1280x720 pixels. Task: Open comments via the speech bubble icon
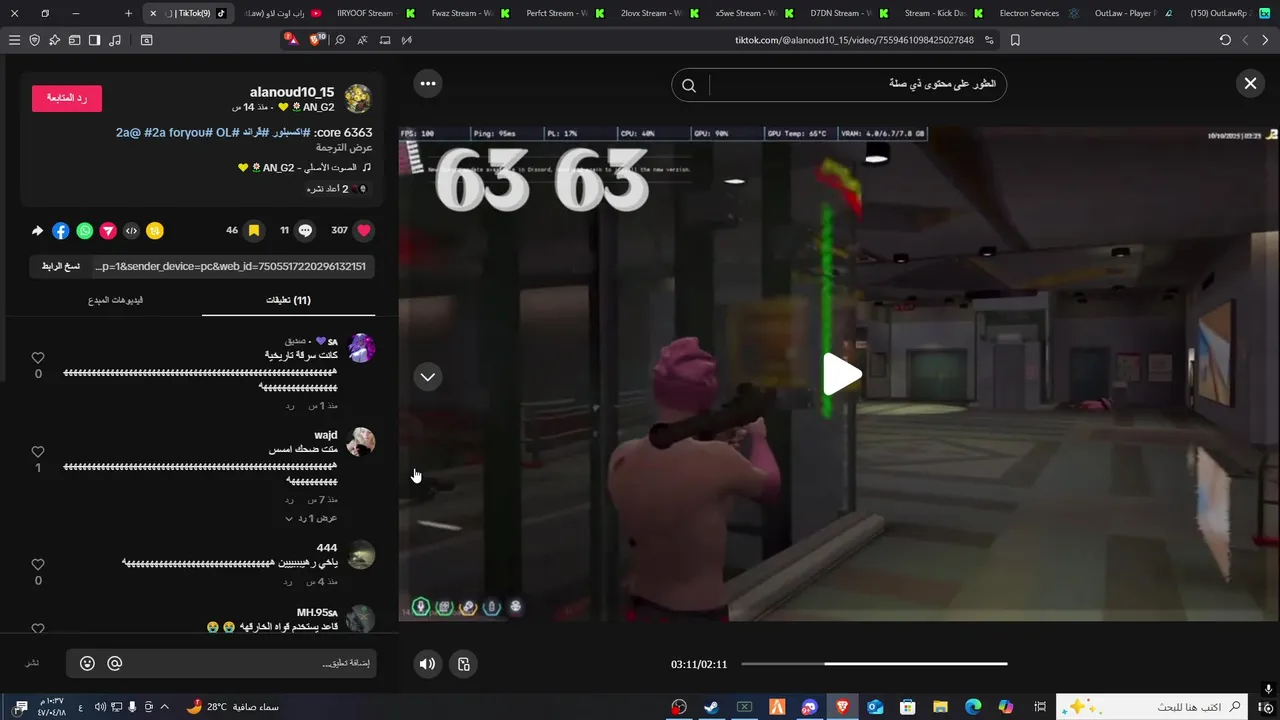[306, 230]
